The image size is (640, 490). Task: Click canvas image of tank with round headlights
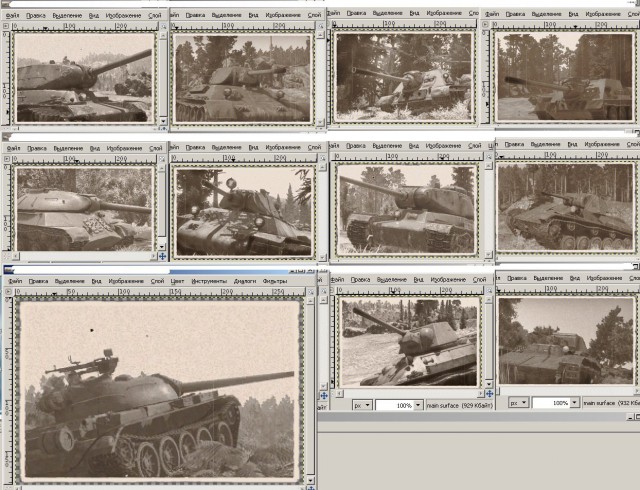243,211
